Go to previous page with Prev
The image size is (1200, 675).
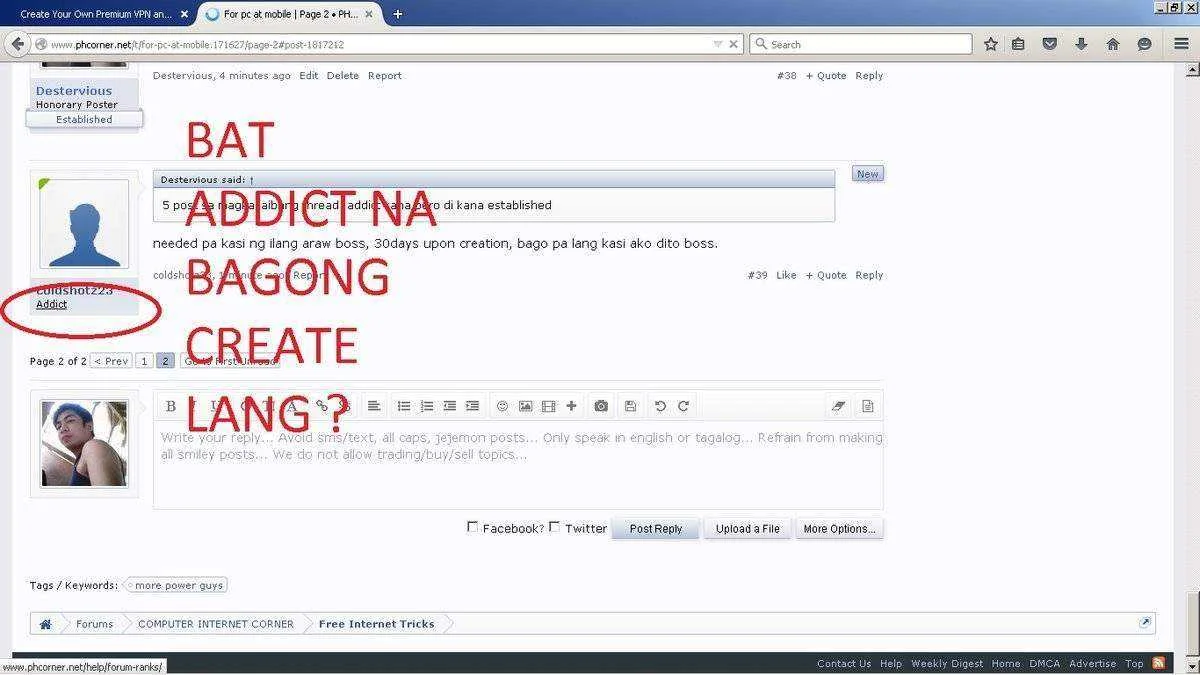pos(110,361)
